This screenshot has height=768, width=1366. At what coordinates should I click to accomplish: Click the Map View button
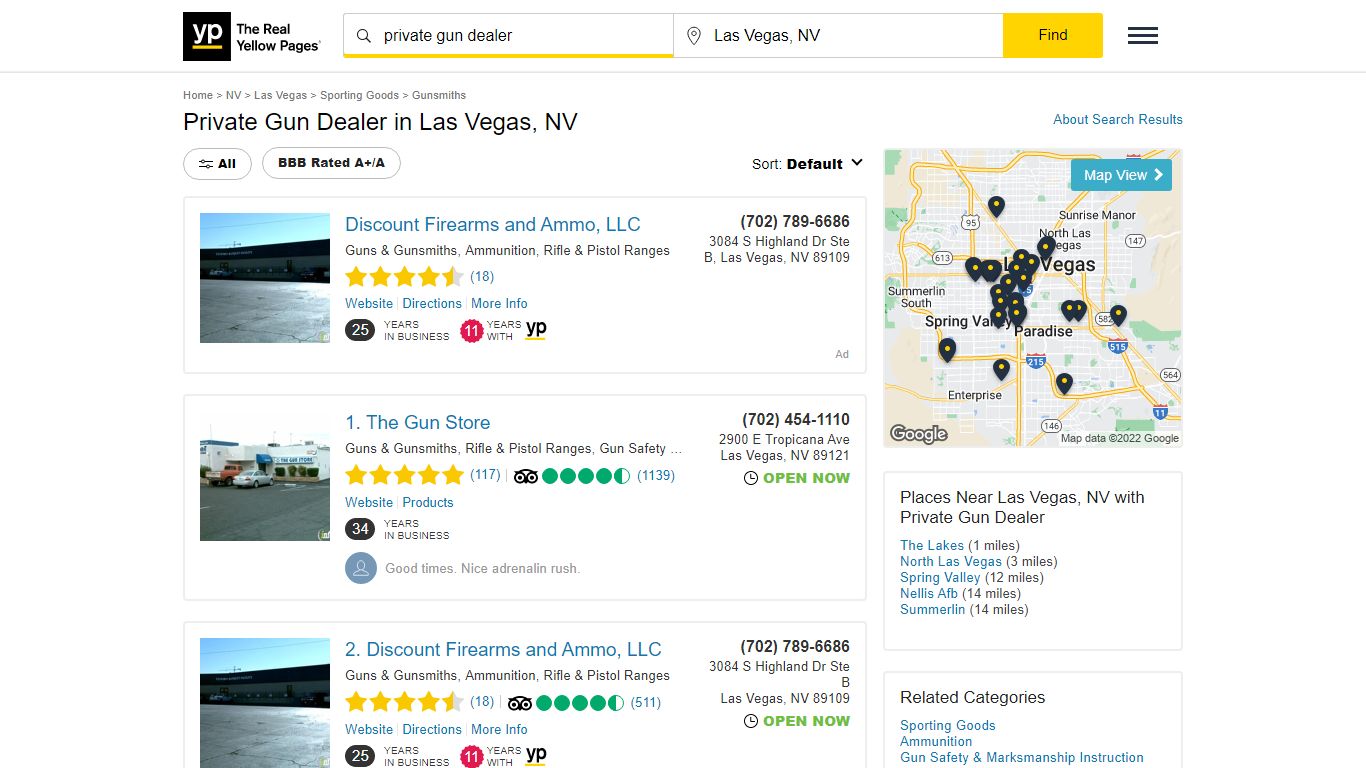[1122, 175]
